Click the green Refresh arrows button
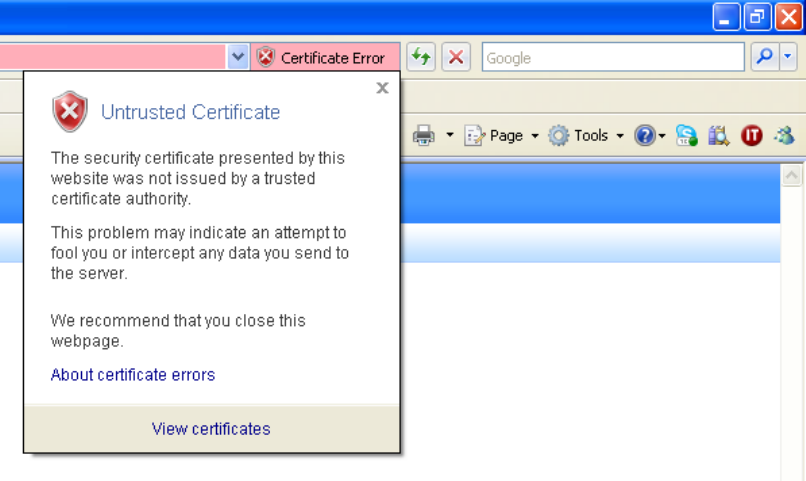The image size is (806, 481). [422, 57]
